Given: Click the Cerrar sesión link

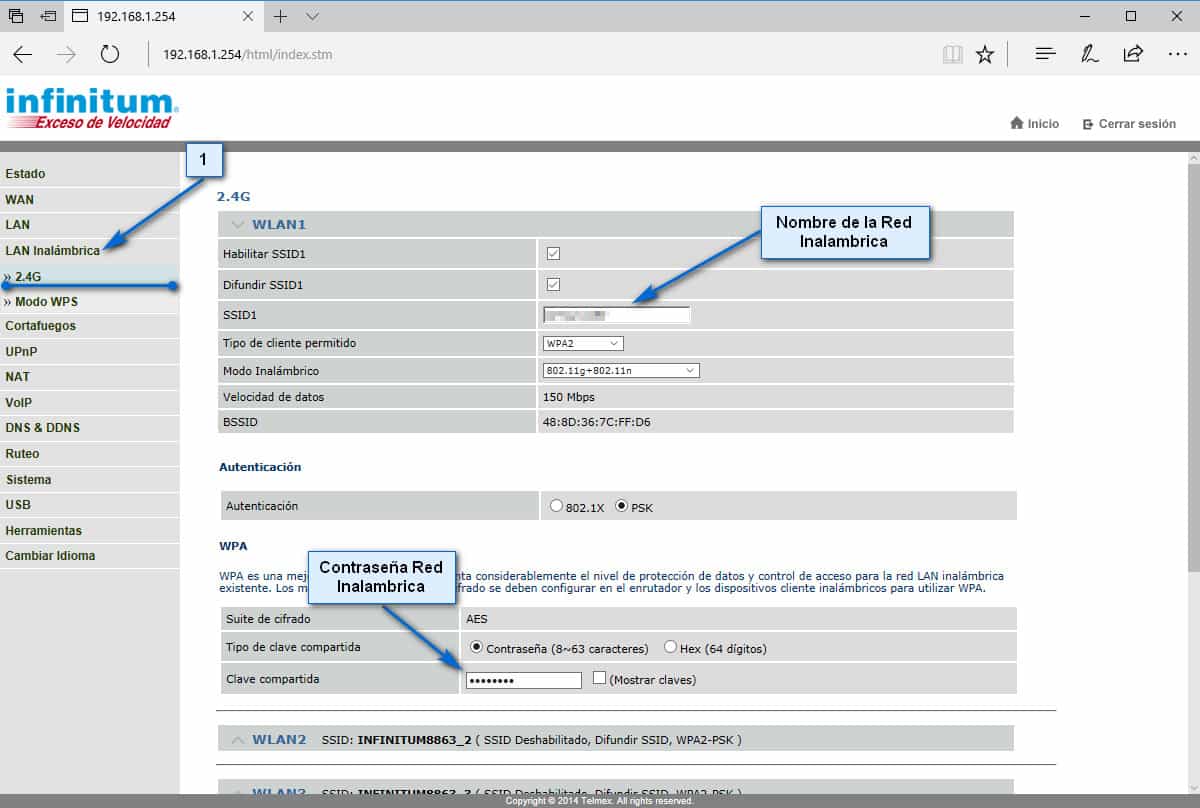Looking at the screenshot, I should tap(1129, 124).
